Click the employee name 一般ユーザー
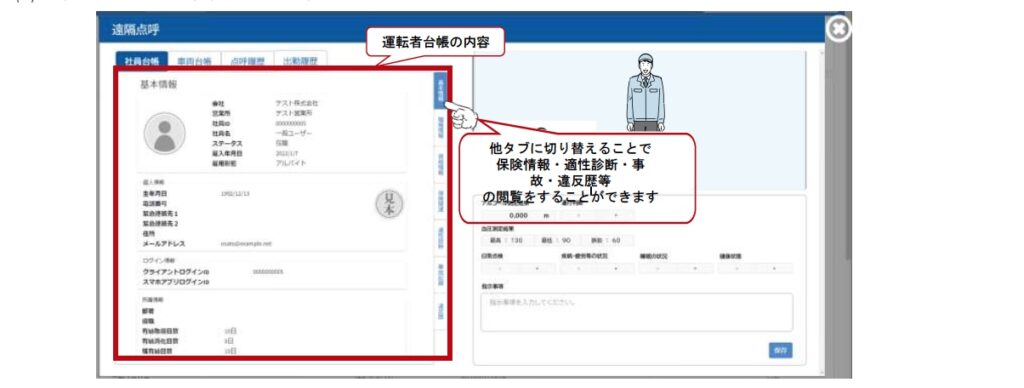The width and height of the screenshot is (1024, 388). [x=293, y=133]
